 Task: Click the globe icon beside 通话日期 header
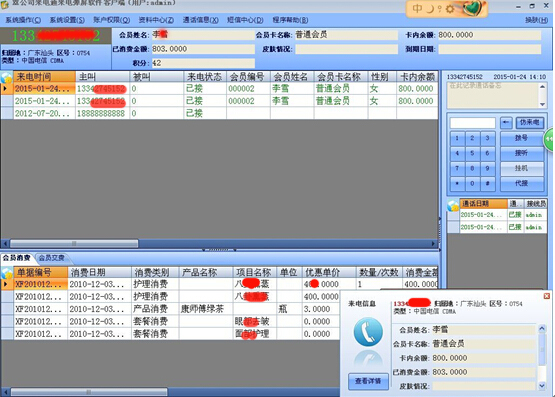(453, 204)
